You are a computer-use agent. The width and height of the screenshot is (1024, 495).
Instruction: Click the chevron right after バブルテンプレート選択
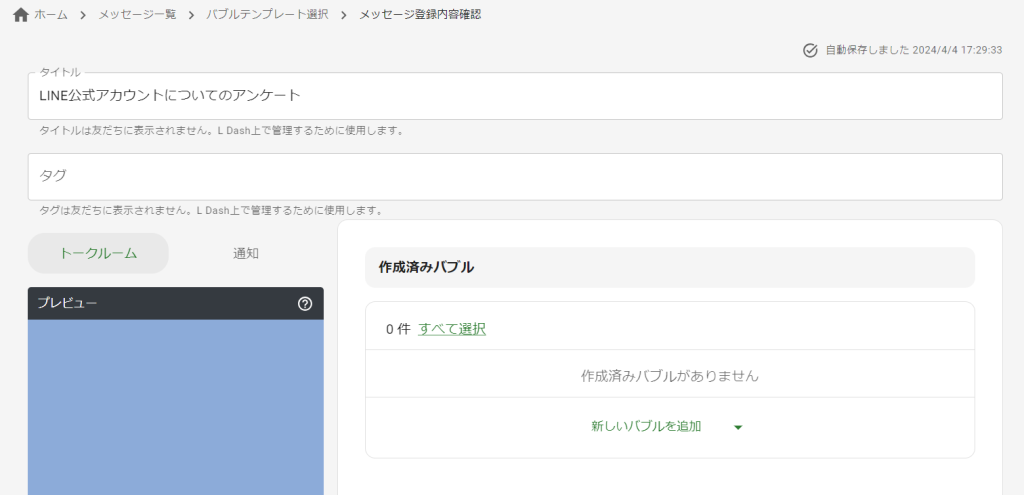click(x=343, y=15)
